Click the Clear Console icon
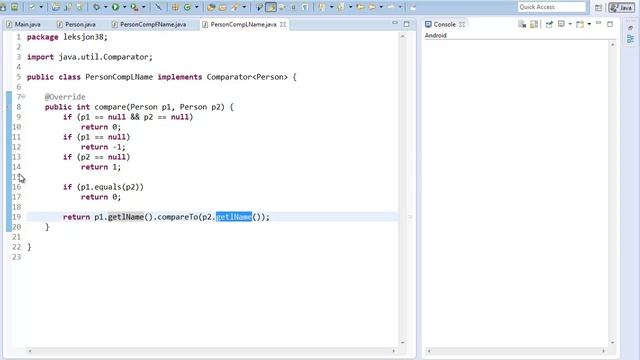 pos(522,24)
